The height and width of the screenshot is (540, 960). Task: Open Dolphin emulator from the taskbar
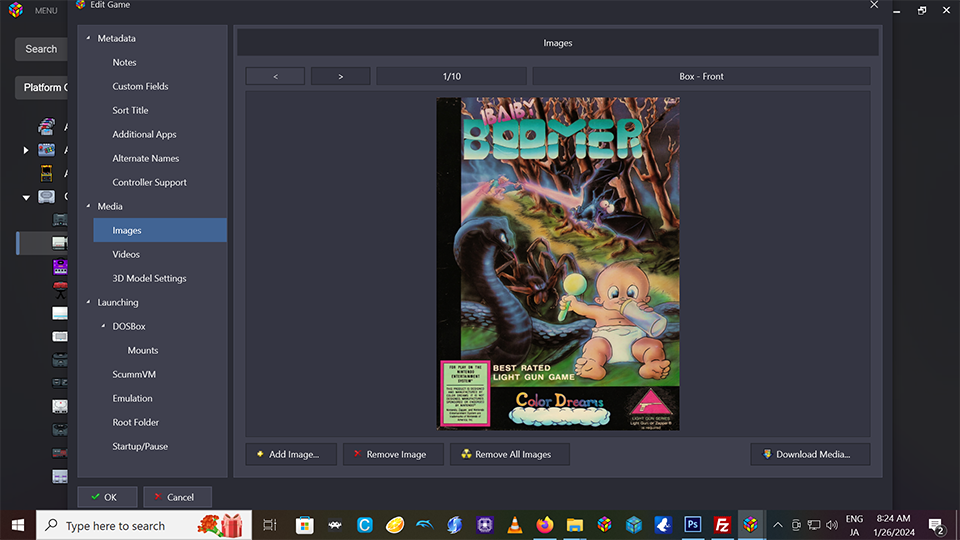coord(424,525)
